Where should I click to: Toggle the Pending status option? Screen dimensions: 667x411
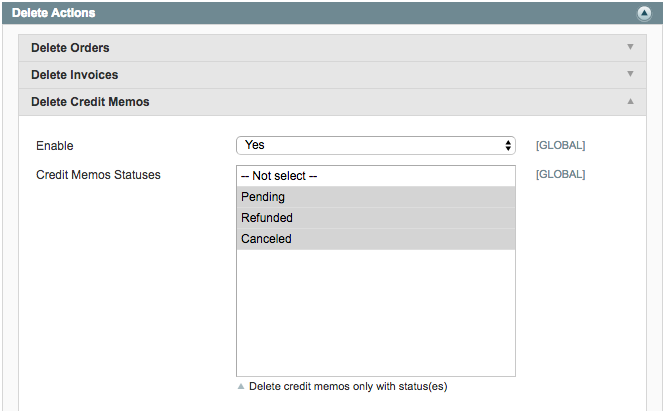tap(376, 197)
